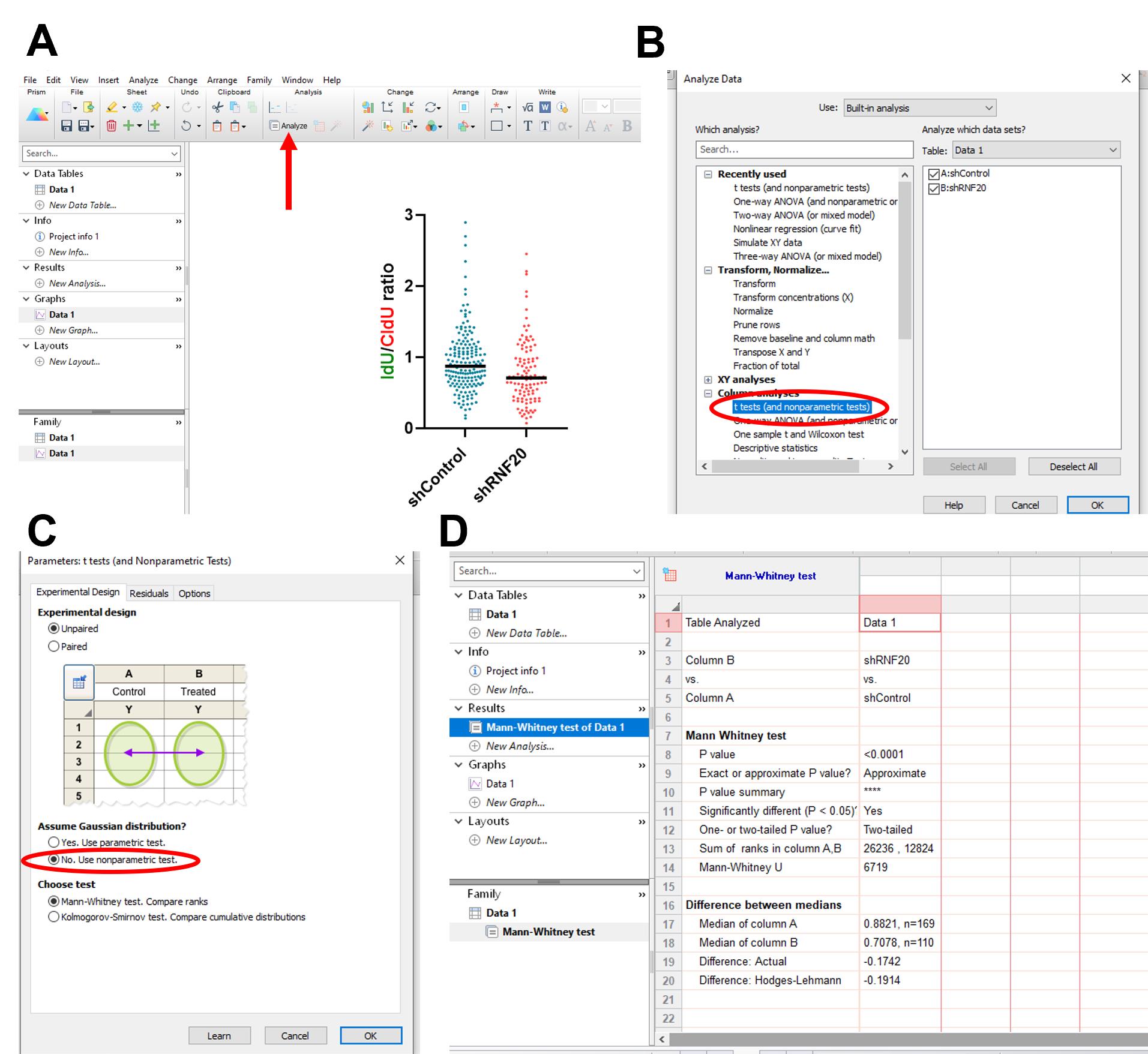Click the Insert equation square-root icon

[527, 107]
